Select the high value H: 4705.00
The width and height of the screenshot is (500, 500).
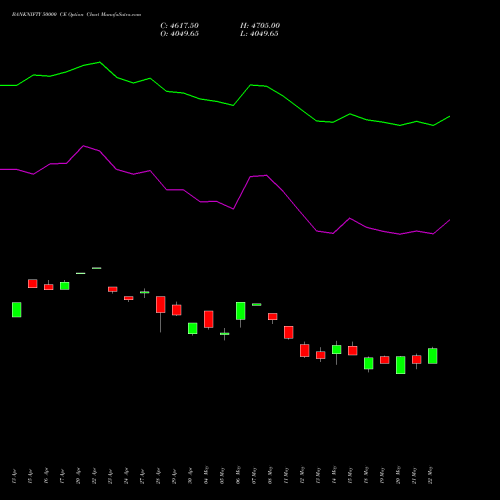pyautogui.click(x=260, y=26)
